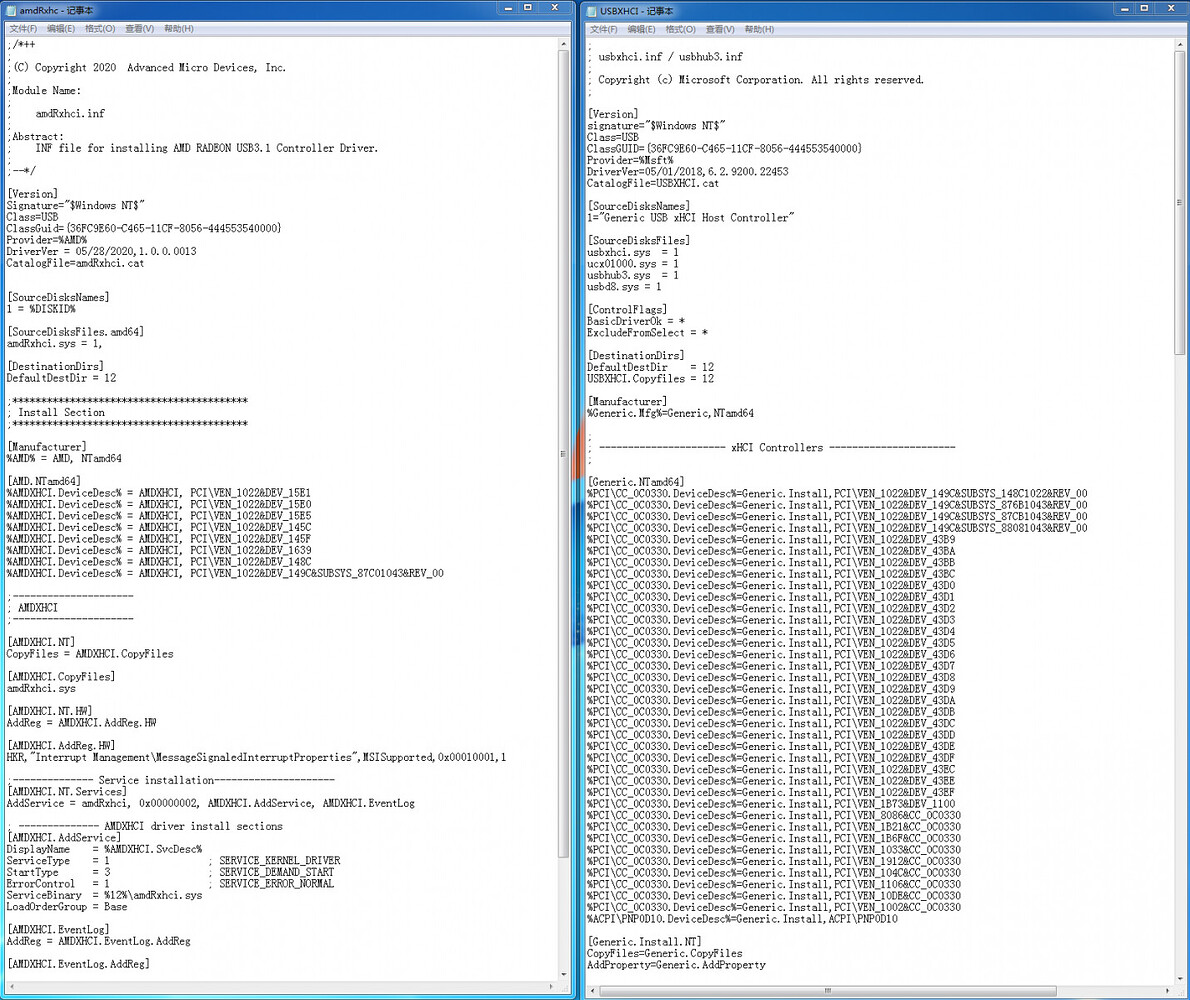The height and width of the screenshot is (1000, 1190).
Task: Open the 帮助(H) menu in USBXHCI window
Action: point(758,28)
